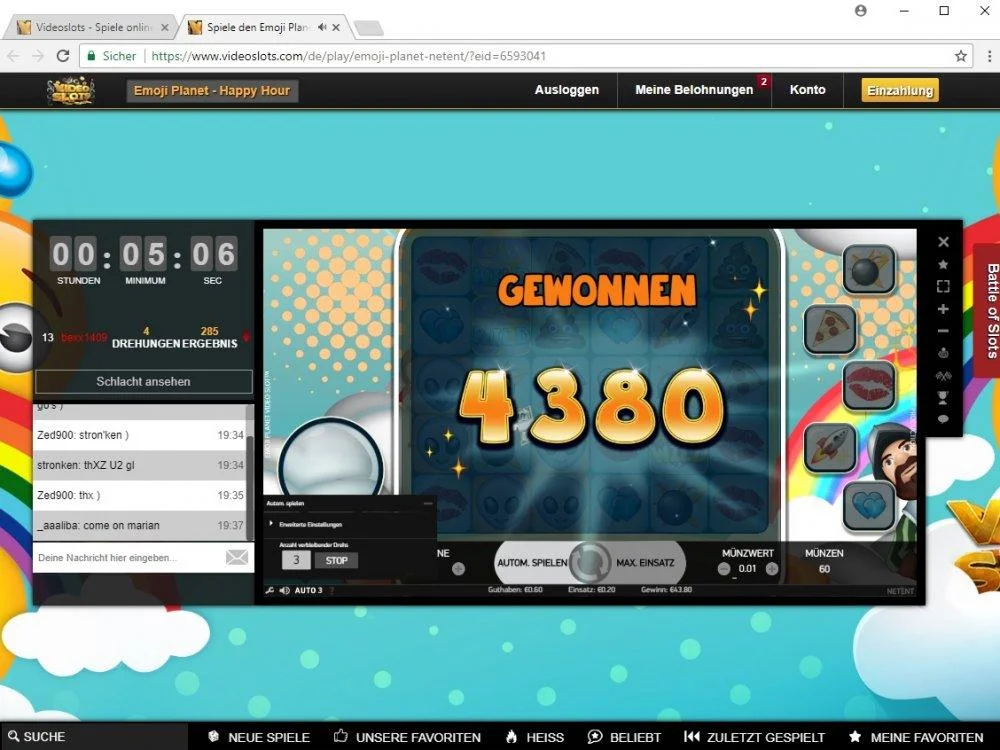Go back in browser

point(13,56)
